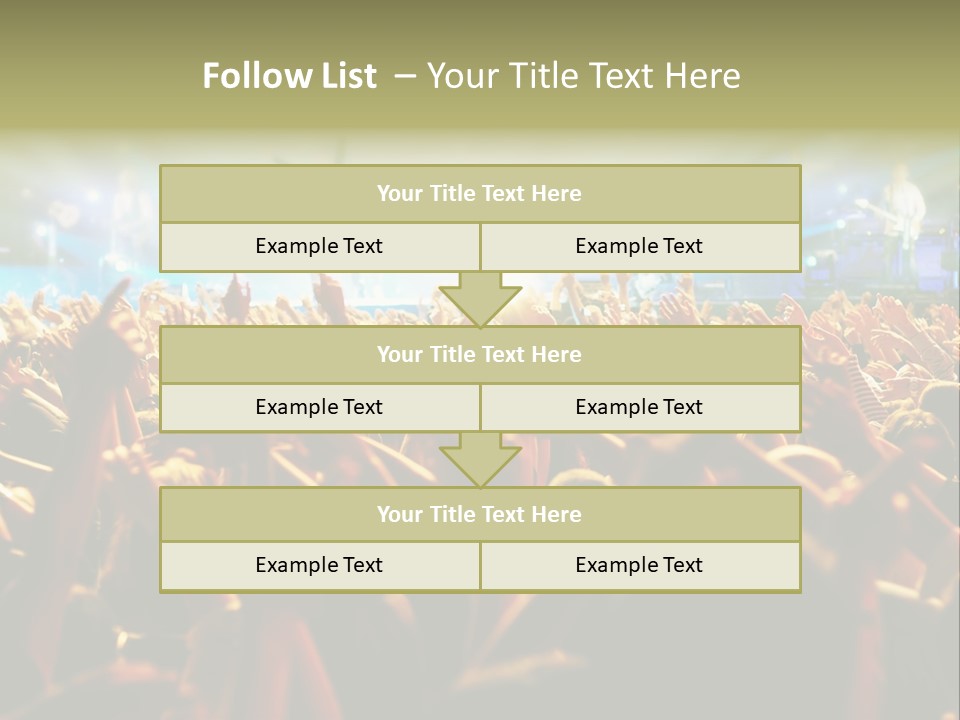Screen dimensions: 960x720
Task: Click the divider between middle block's Example Text cells
Action: pyautogui.click(x=480, y=407)
